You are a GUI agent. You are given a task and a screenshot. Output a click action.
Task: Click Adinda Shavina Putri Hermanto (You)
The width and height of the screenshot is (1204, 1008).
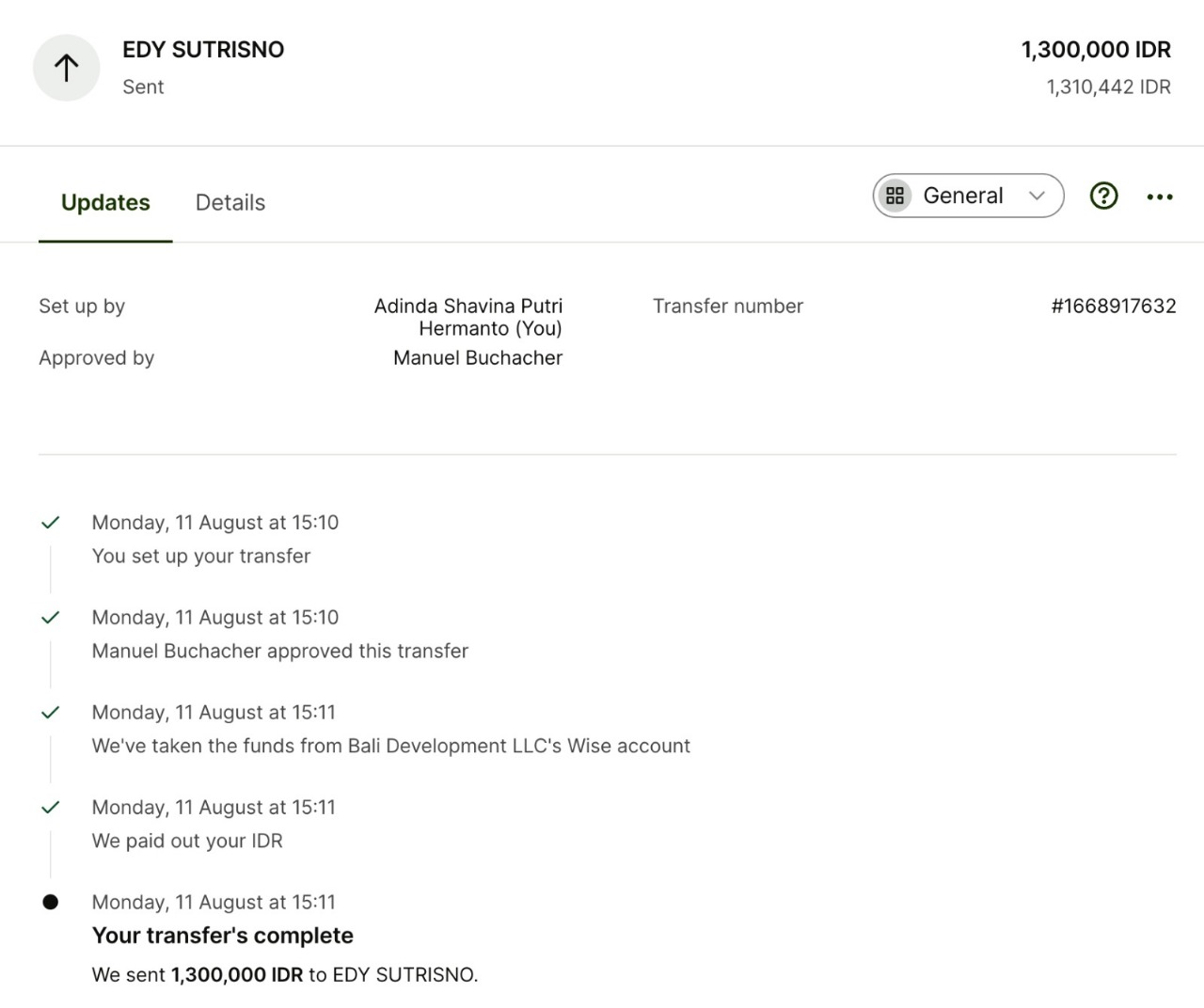tap(468, 317)
